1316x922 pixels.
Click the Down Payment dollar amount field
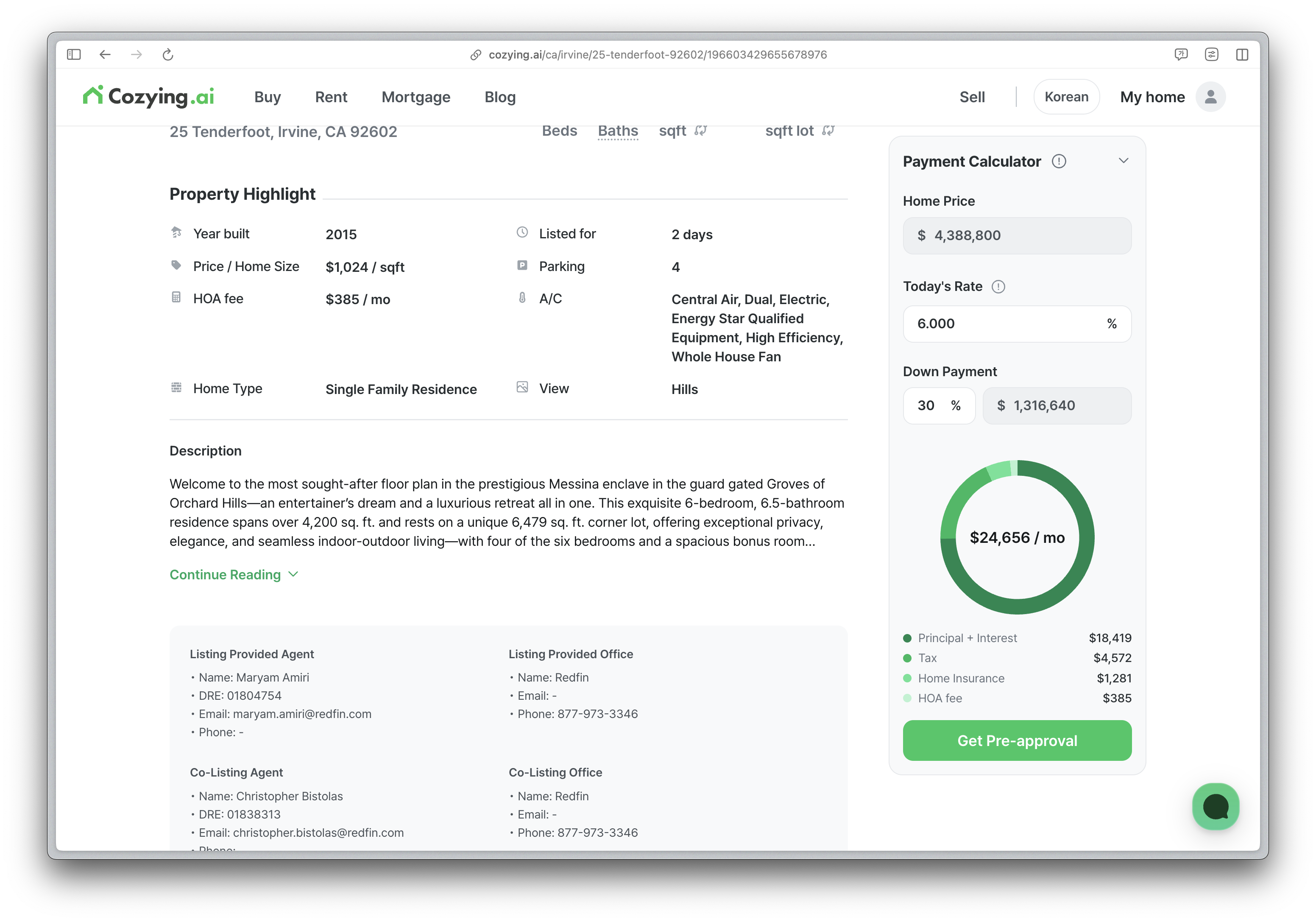[1057, 406]
